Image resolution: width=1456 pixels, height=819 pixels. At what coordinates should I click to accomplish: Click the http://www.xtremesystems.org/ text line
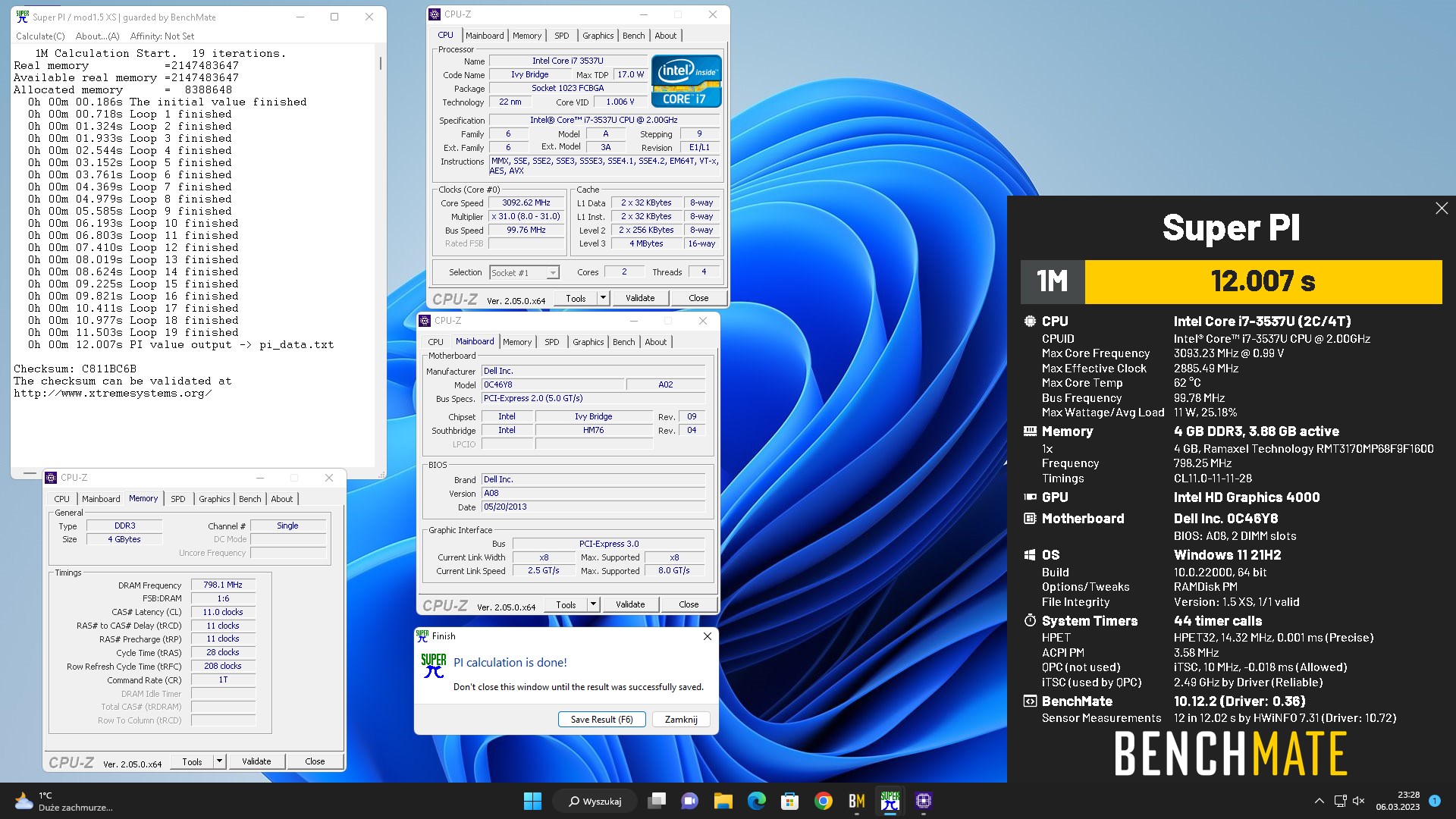[112, 393]
